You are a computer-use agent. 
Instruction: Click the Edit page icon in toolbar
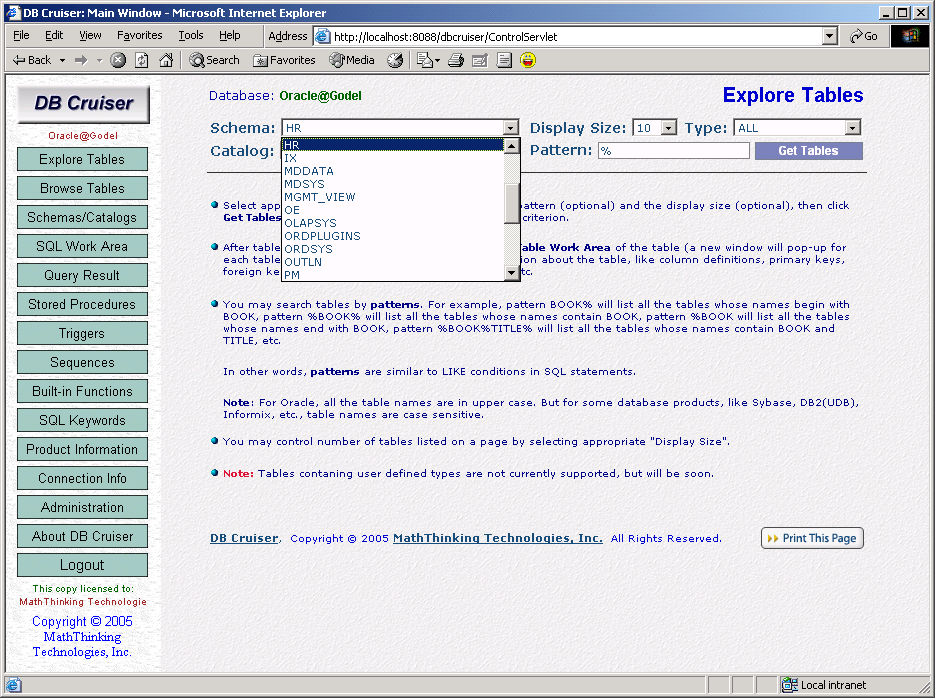point(480,60)
